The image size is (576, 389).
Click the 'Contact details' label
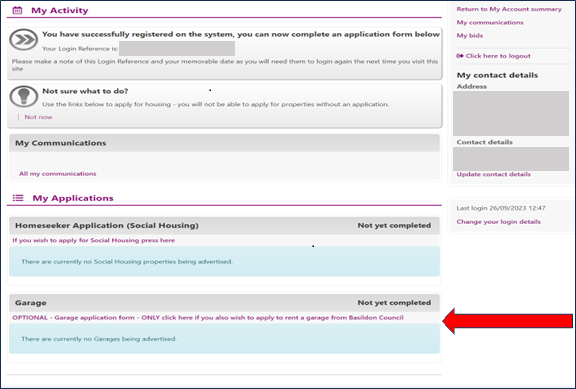(484, 142)
